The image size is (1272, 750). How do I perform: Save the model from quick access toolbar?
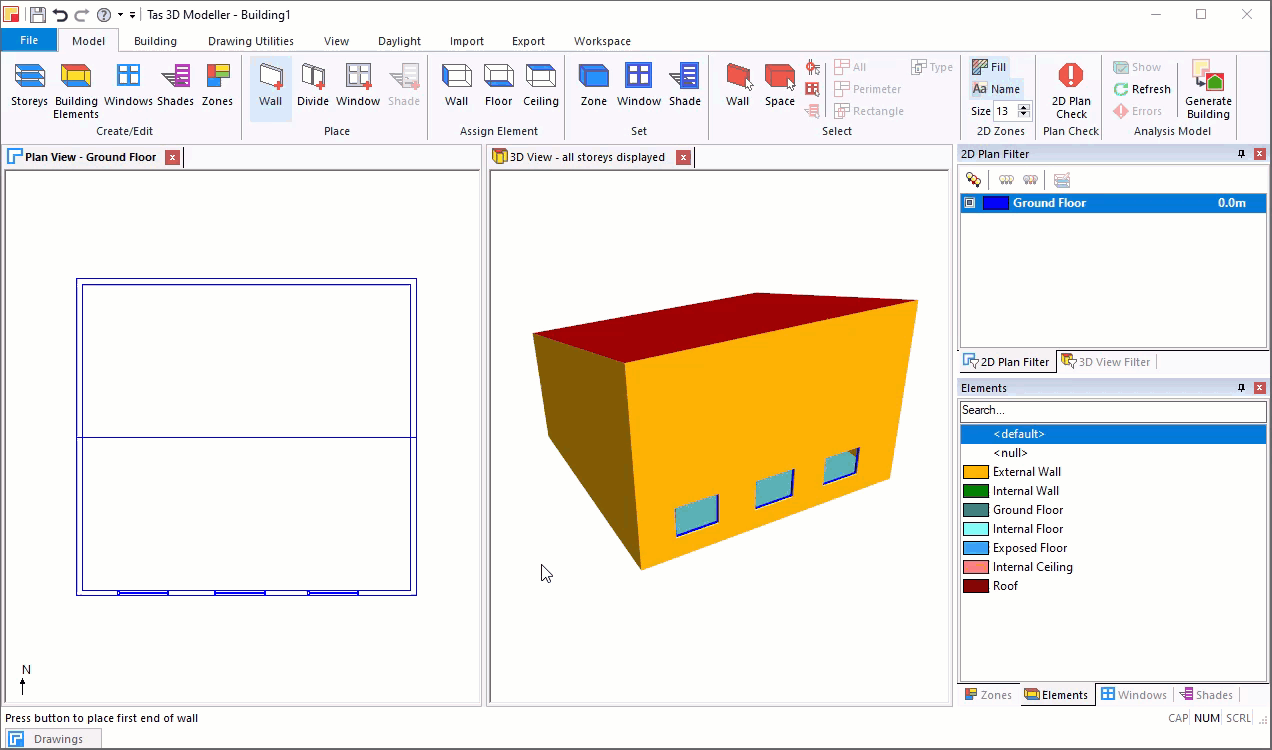(37, 15)
